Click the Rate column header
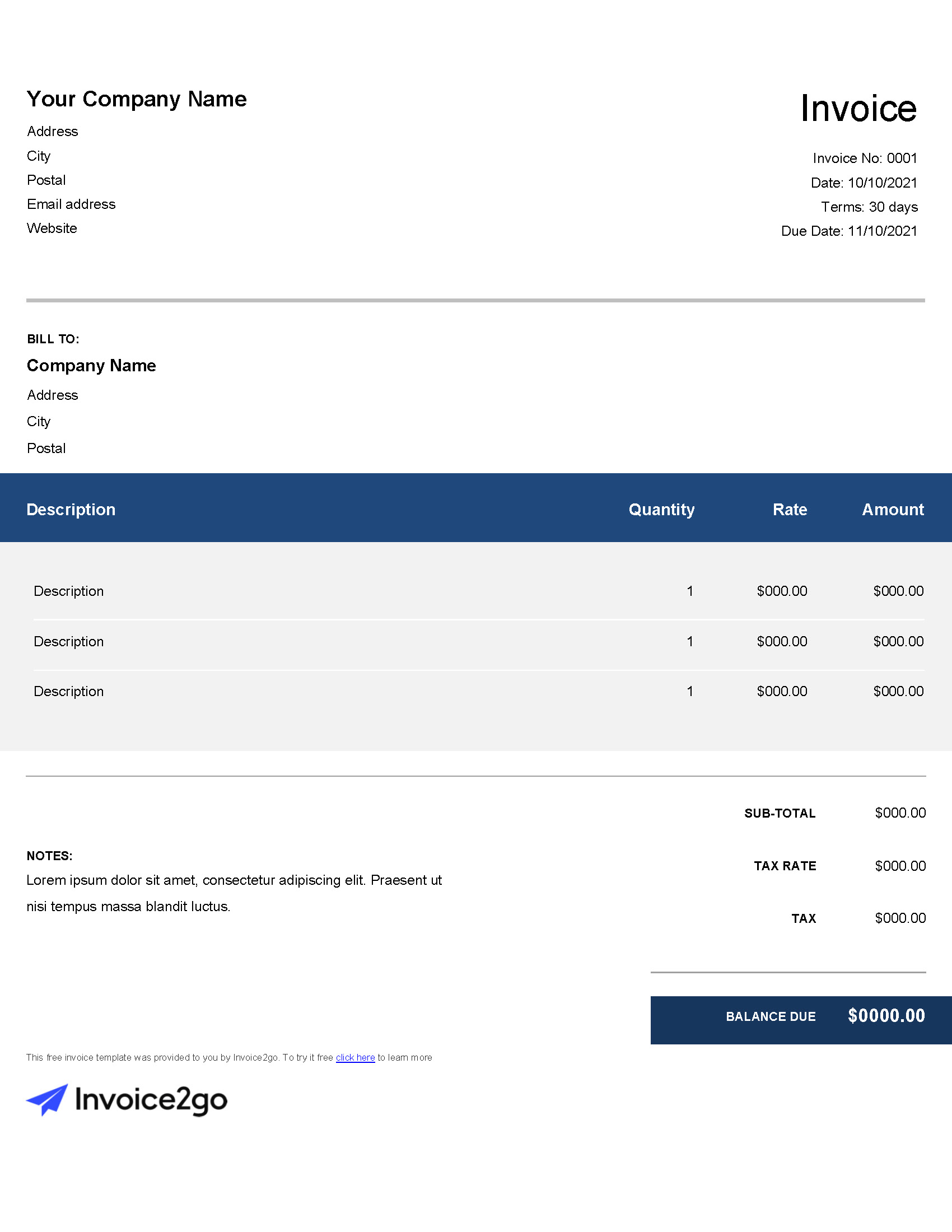 (x=790, y=510)
